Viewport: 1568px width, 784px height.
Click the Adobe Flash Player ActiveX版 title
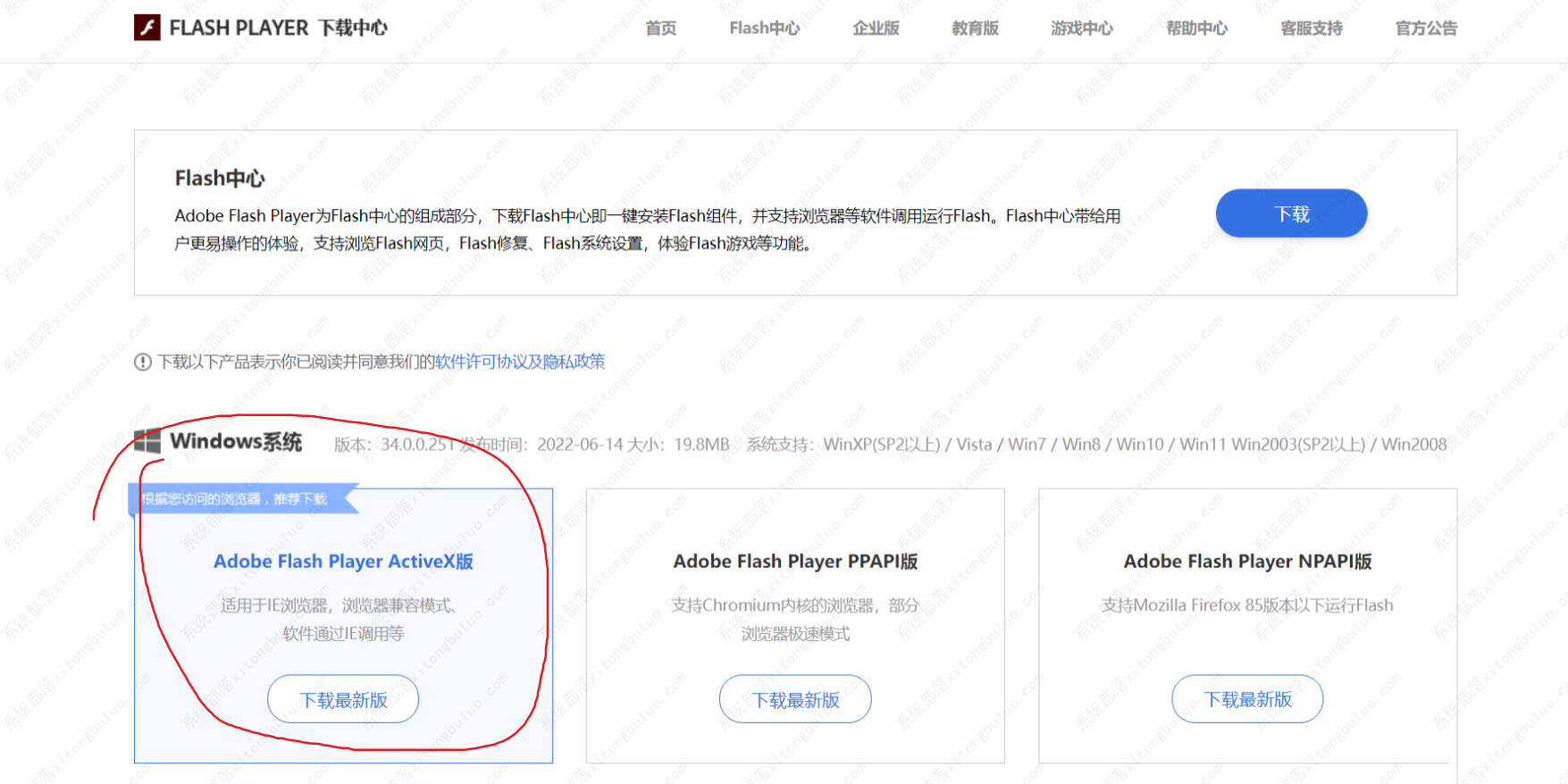[343, 562]
